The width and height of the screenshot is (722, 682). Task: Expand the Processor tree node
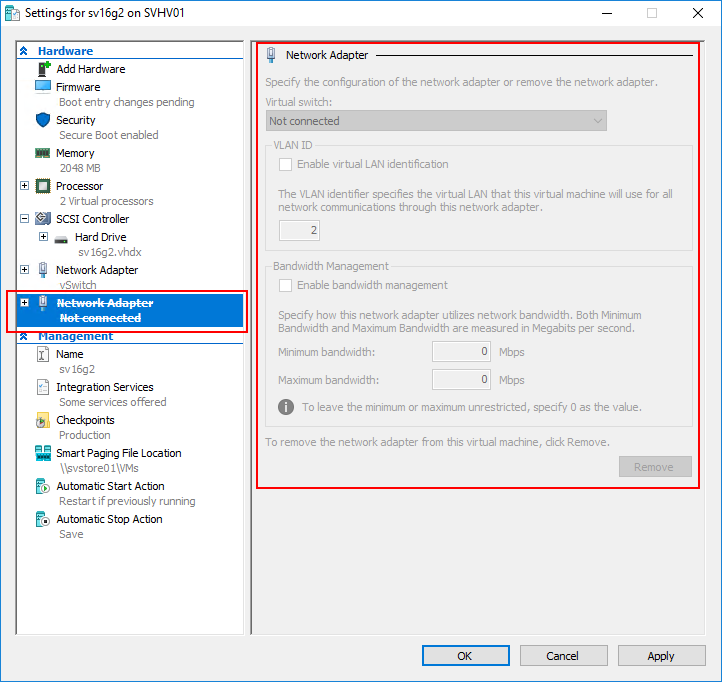pyautogui.click(x=25, y=186)
